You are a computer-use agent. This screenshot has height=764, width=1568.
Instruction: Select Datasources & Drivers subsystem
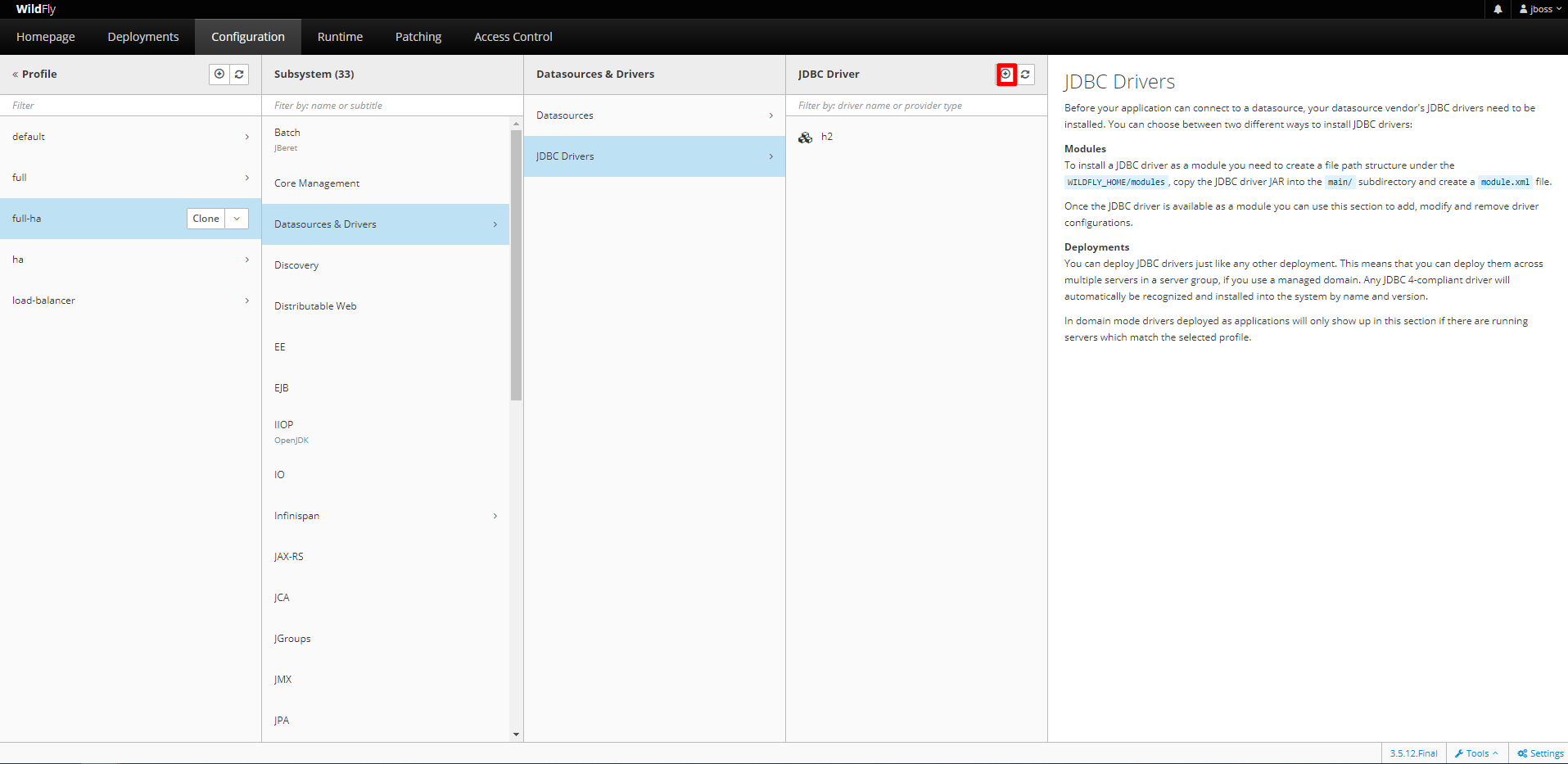[x=386, y=224]
